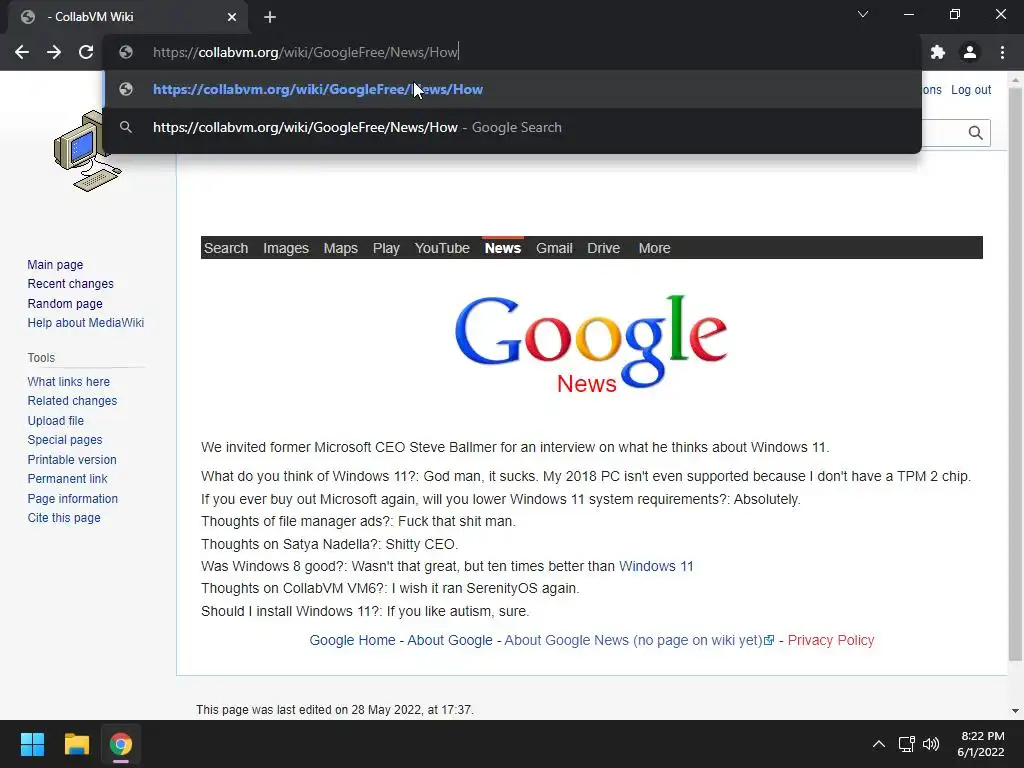Screen dimensions: 1024x768
Task: Open Related changes tool
Action: [72, 401]
